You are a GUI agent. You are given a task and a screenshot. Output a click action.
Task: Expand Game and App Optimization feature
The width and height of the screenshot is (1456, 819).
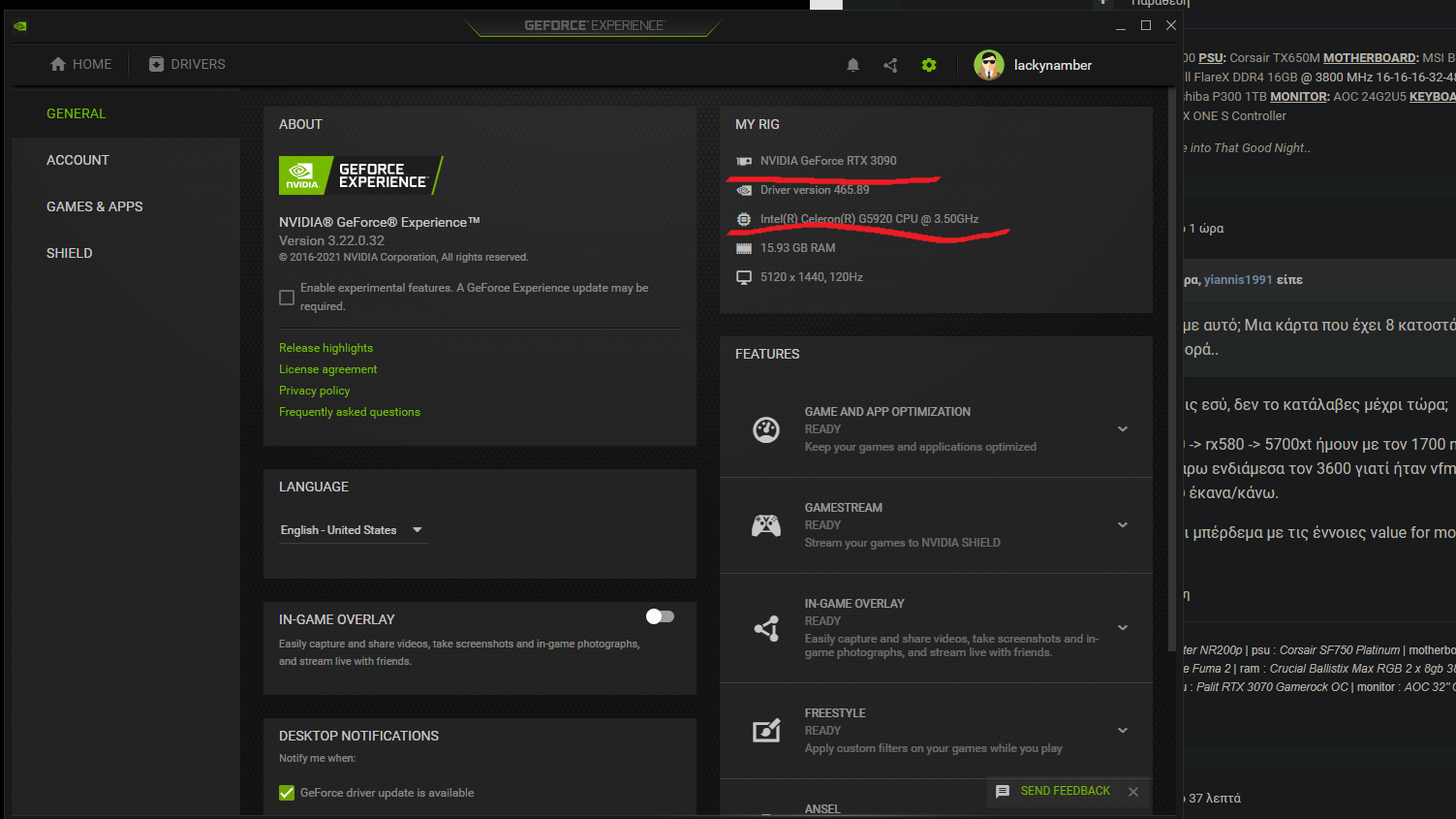click(1123, 429)
